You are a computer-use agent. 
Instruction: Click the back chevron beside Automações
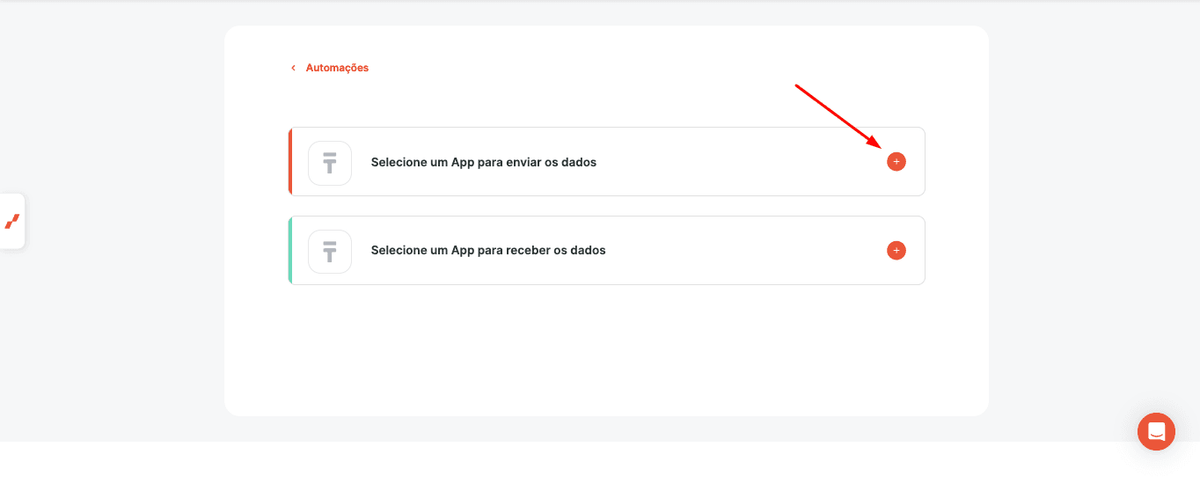coord(293,68)
